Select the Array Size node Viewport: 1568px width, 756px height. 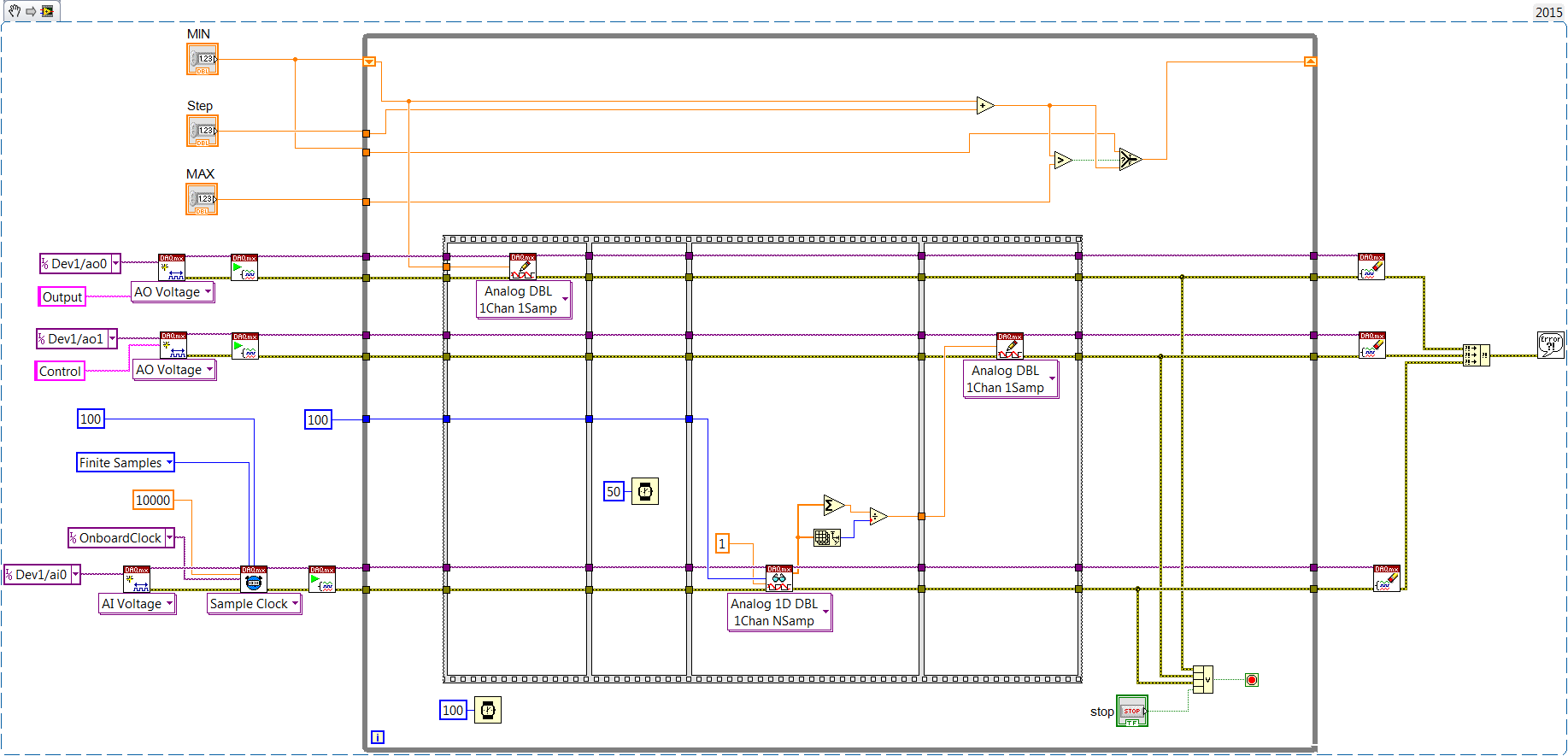[827, 537]
